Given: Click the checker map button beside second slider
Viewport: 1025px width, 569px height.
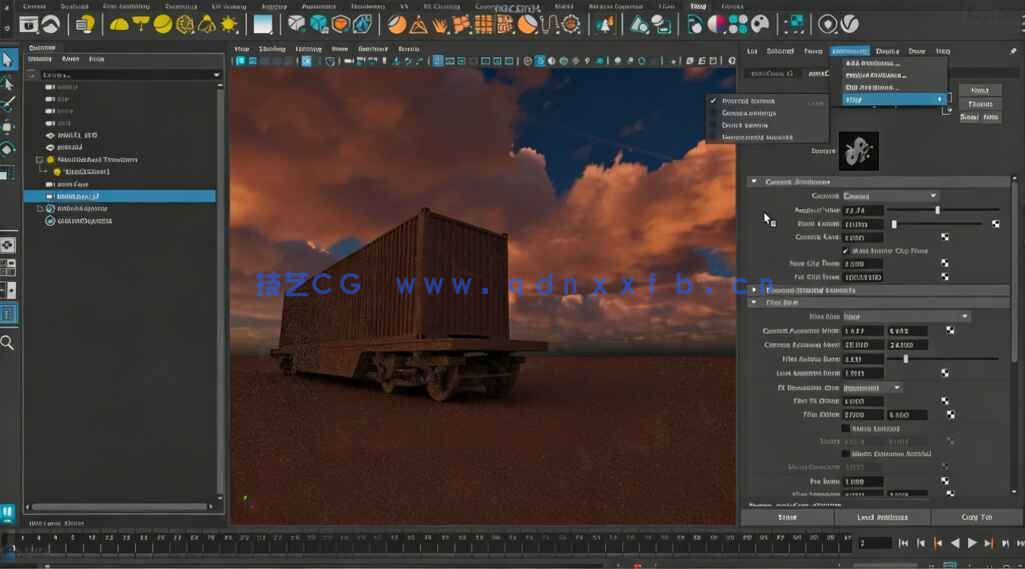Looking at the screenshot, I should tap(996, 224).
